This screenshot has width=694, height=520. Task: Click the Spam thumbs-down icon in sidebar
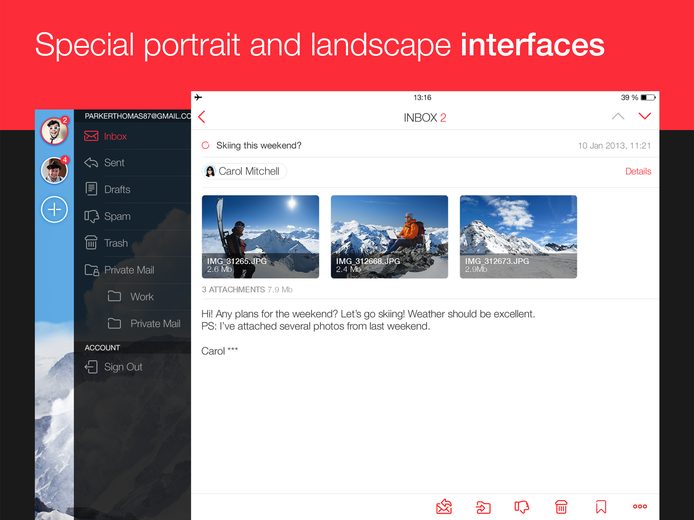92,216
